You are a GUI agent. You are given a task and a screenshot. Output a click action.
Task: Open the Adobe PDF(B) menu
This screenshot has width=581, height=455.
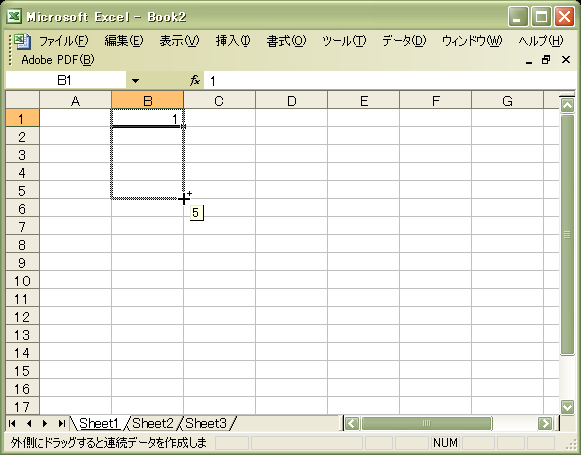pyautogui.click(x=58, y=60)
